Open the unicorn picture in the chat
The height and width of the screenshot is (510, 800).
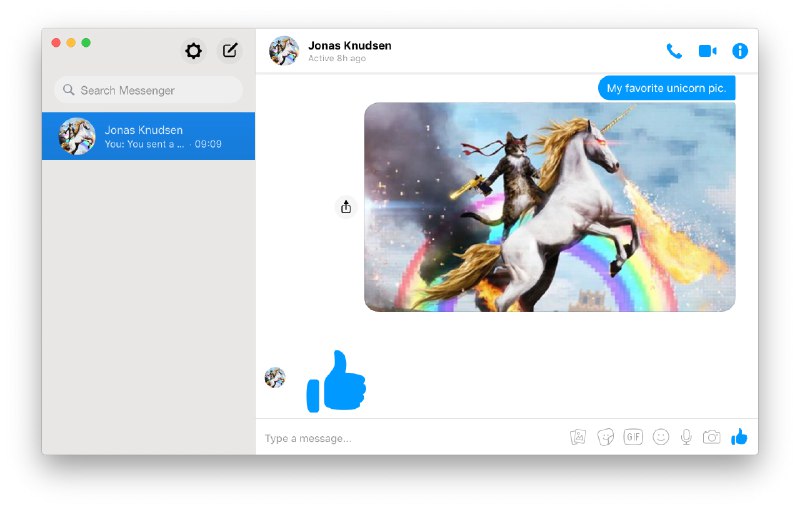pyautogui.click(x=549, y=207)
